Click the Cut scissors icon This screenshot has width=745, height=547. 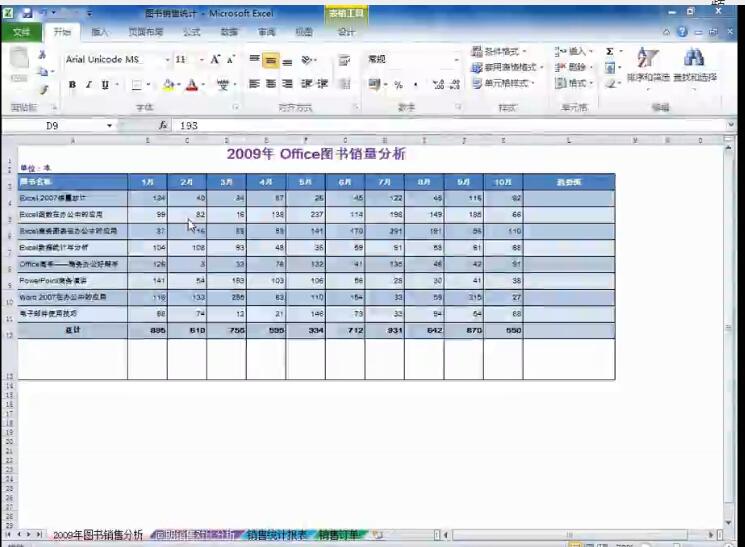click(42, 55)
